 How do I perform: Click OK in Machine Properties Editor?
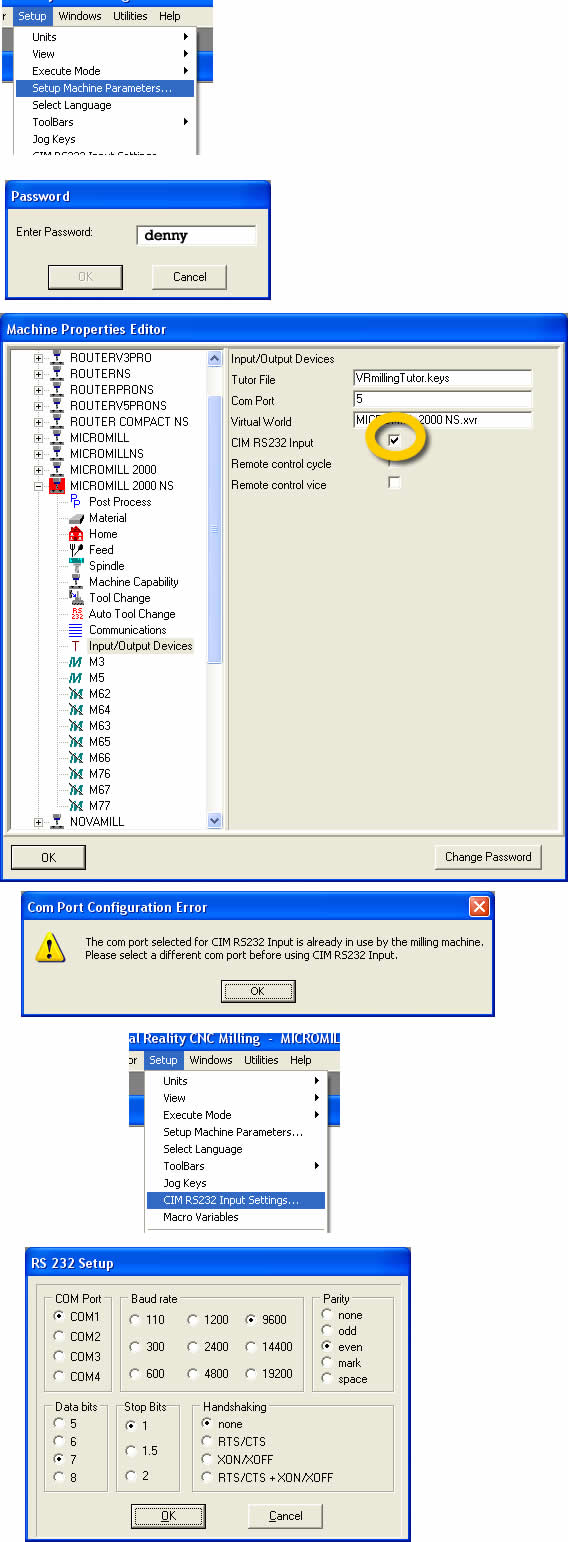(x=48, y=857)
